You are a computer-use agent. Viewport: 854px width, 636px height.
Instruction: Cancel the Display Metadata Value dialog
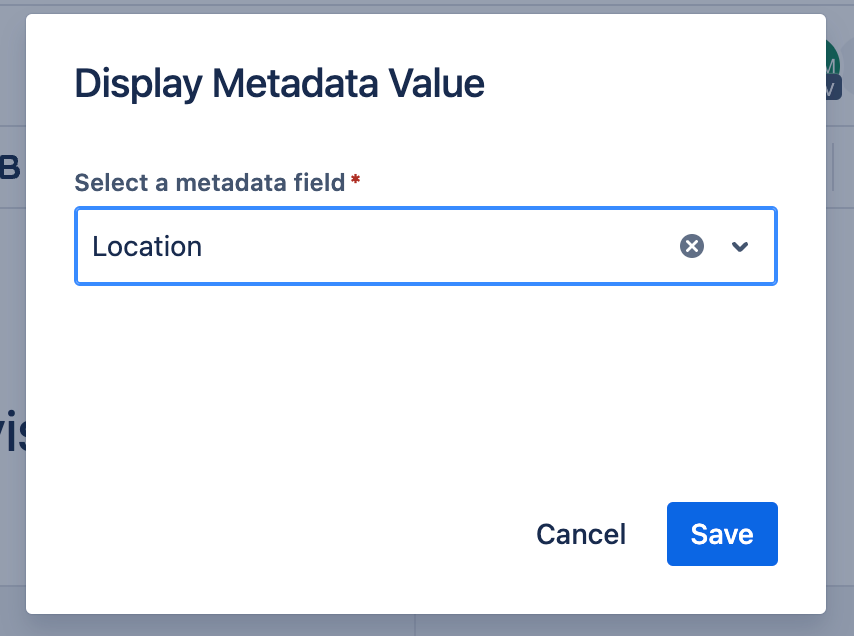pyautogui.click(x=581, y=534)
